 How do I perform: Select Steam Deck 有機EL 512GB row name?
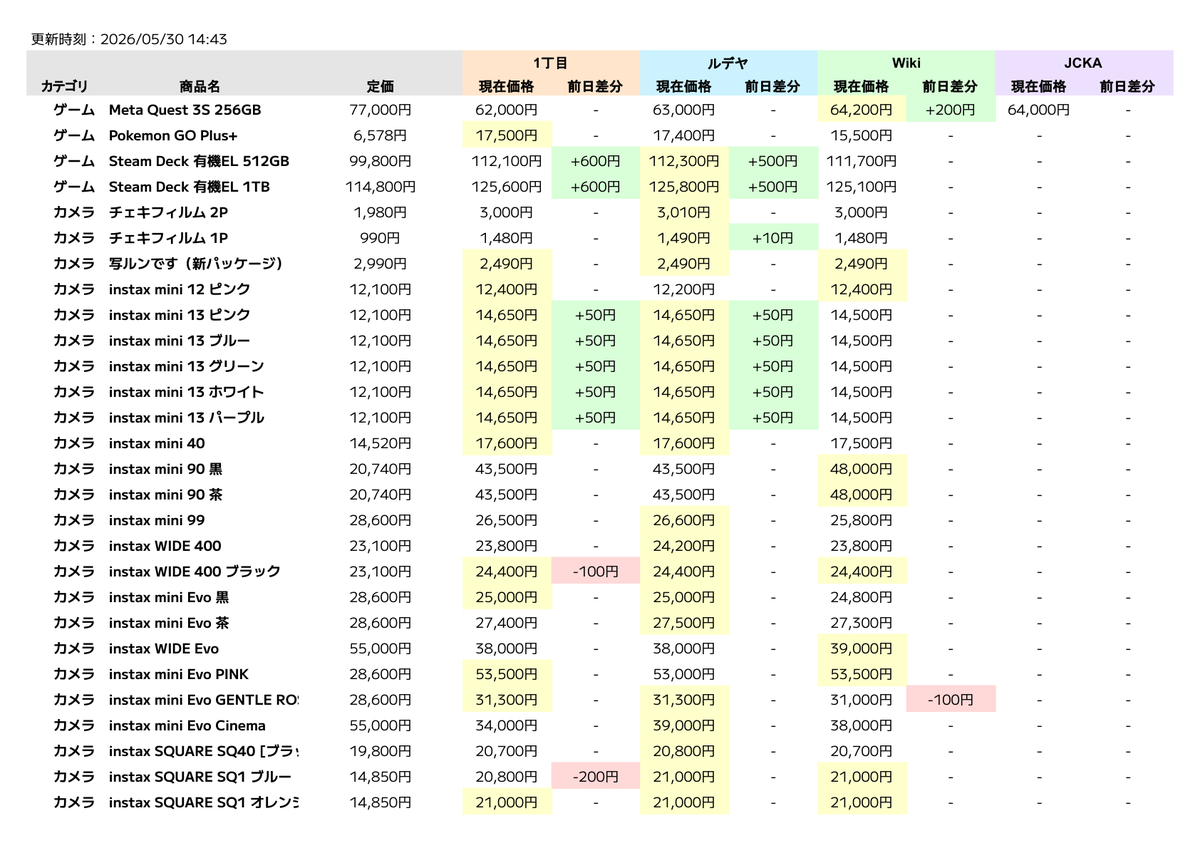coord(199,161)
